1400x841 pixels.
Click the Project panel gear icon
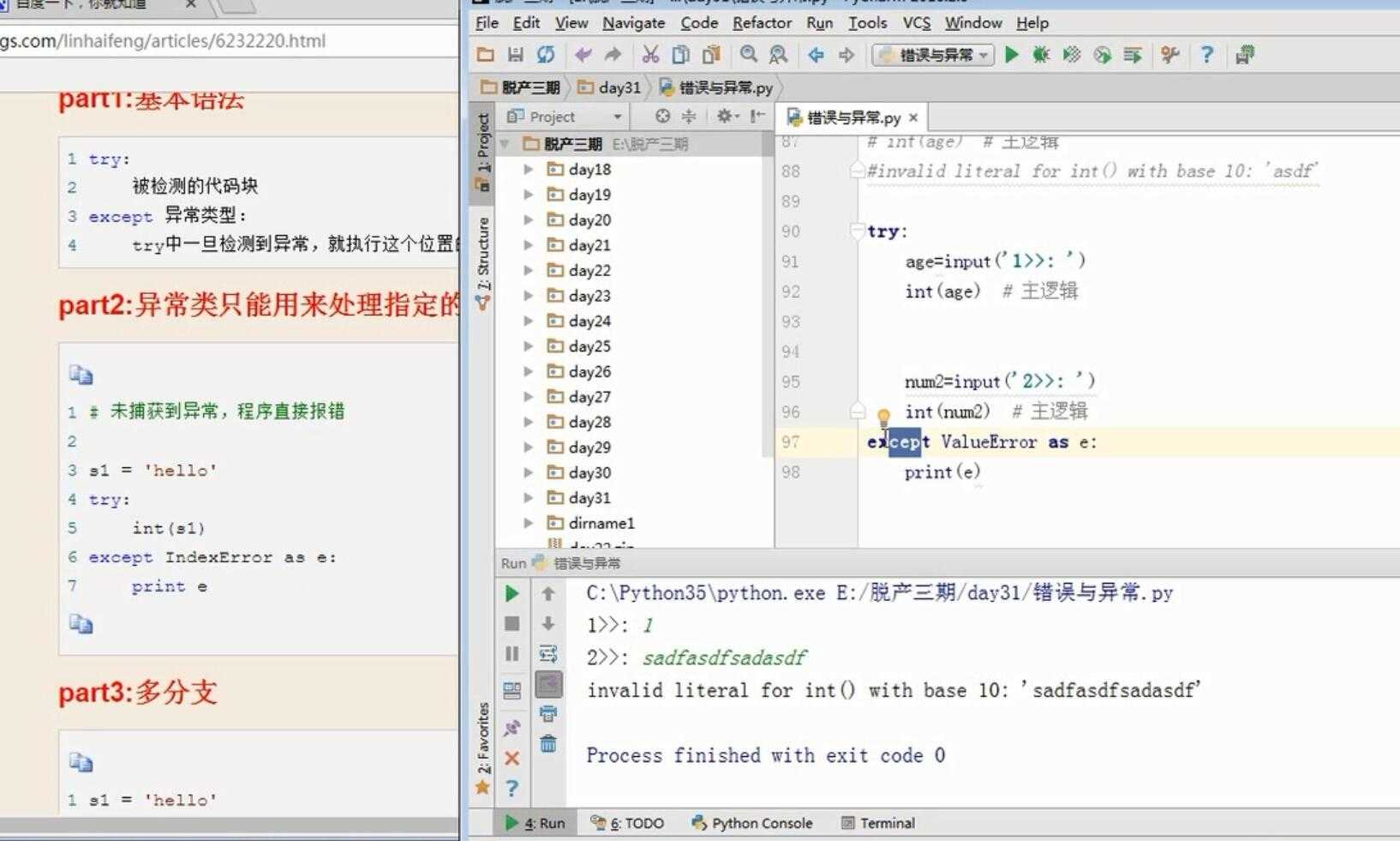pyautogui.click(x=727, y=116)
